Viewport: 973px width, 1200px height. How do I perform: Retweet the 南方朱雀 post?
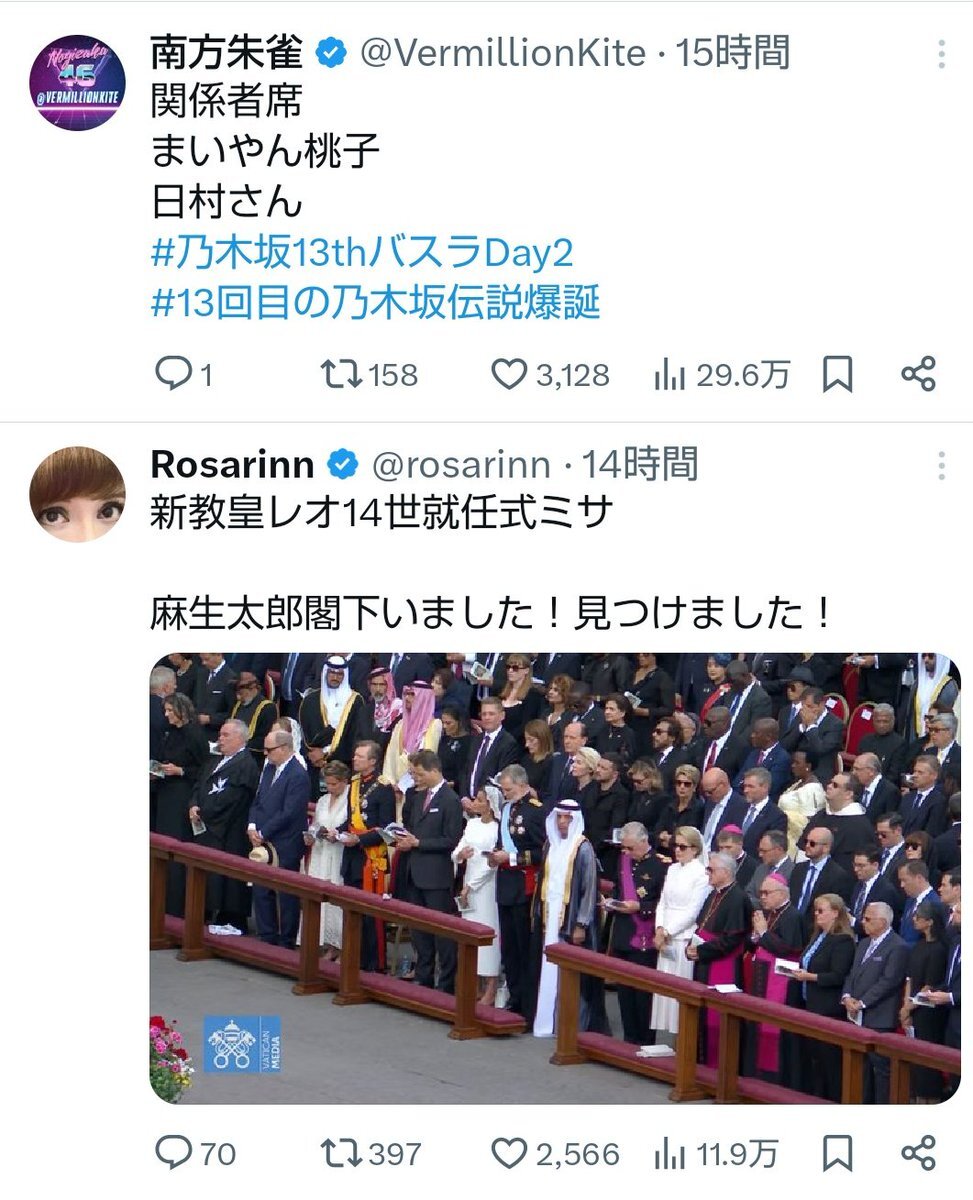coord(368,375)
